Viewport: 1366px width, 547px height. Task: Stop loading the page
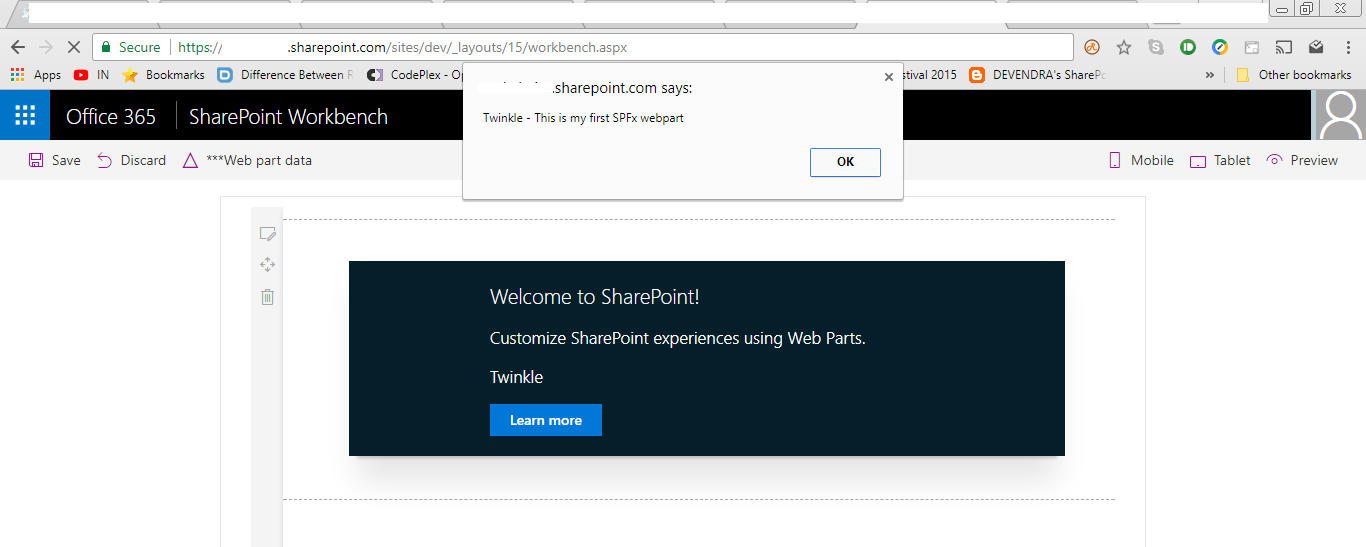[x=73, y=47]
